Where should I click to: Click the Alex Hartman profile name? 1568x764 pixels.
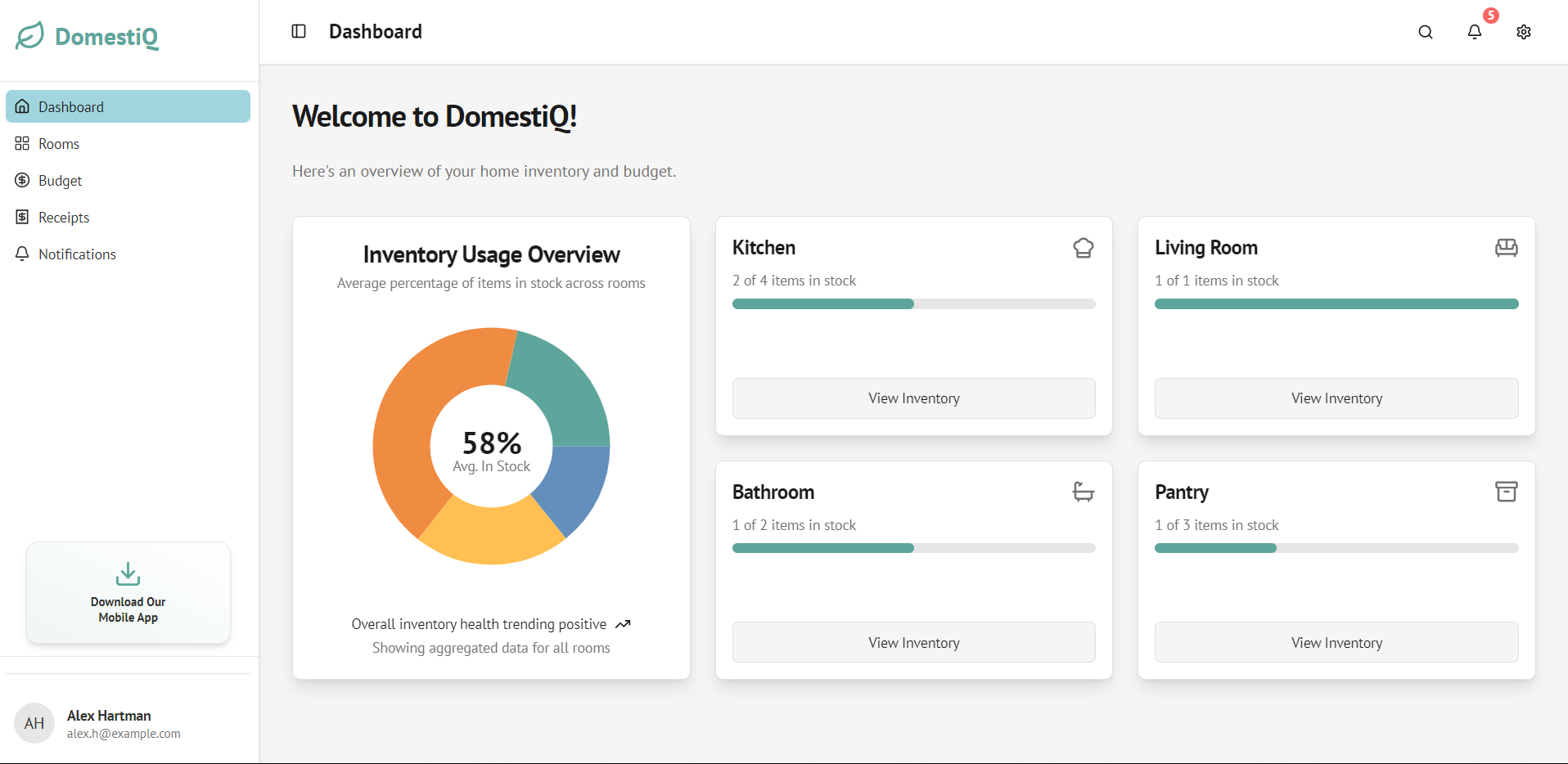coord(109,716)
